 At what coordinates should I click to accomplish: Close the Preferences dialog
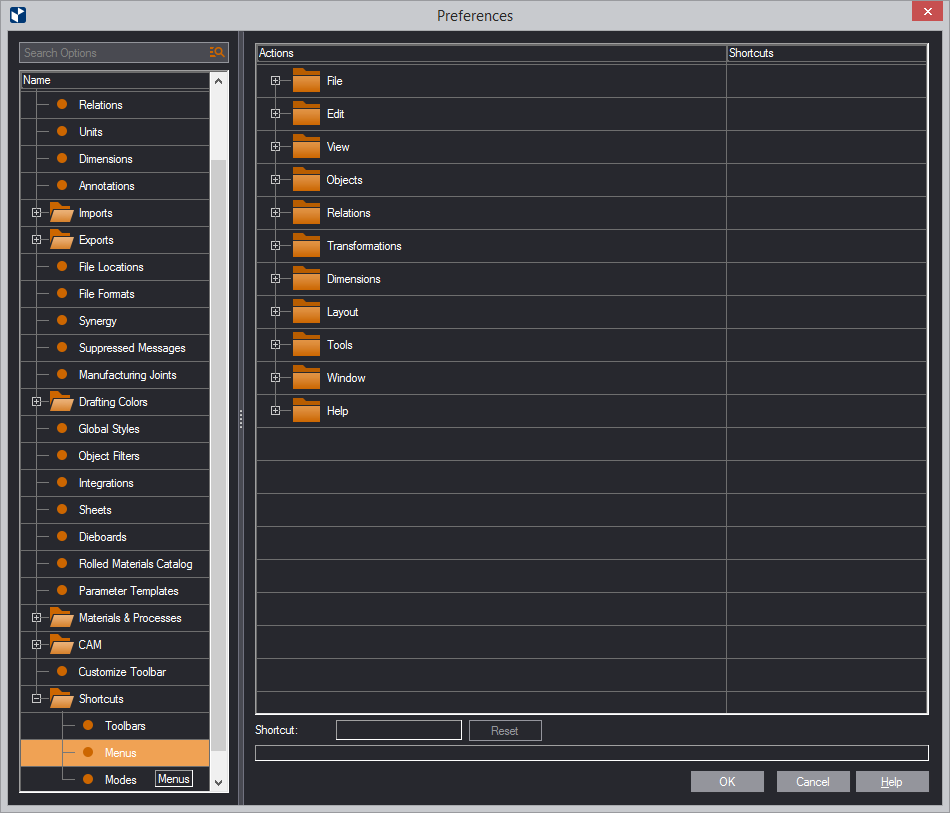pyautogui.click(x=927, y=12)
